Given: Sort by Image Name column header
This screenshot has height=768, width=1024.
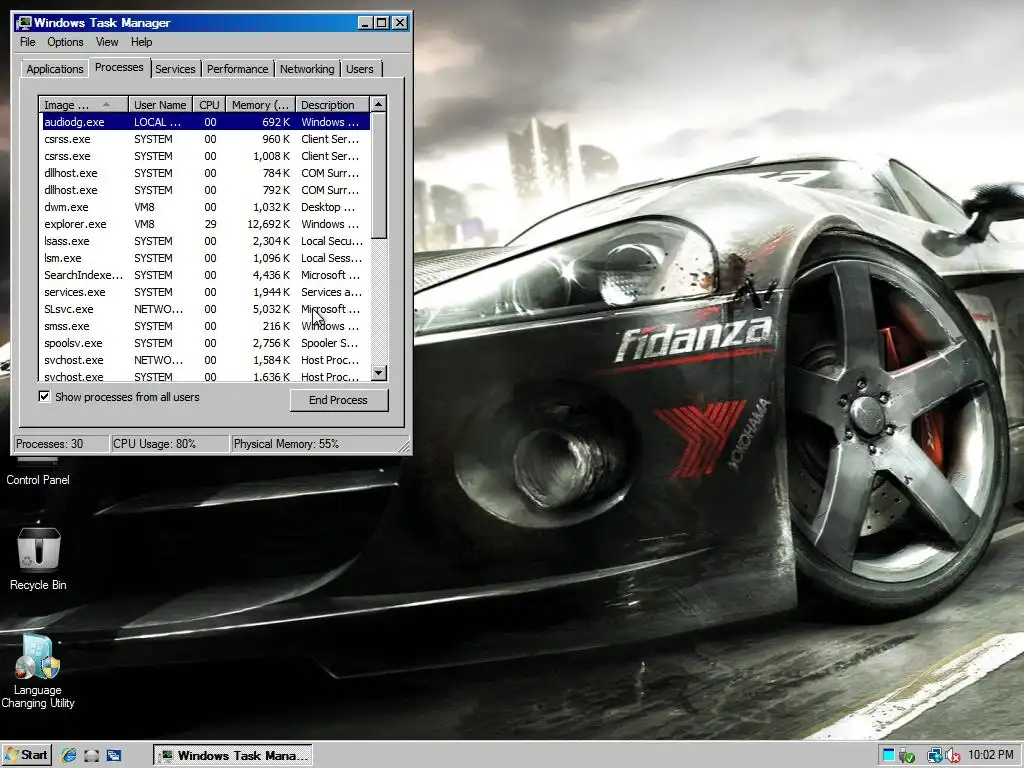Looking at the screenshot, I should tap(83, 104).
